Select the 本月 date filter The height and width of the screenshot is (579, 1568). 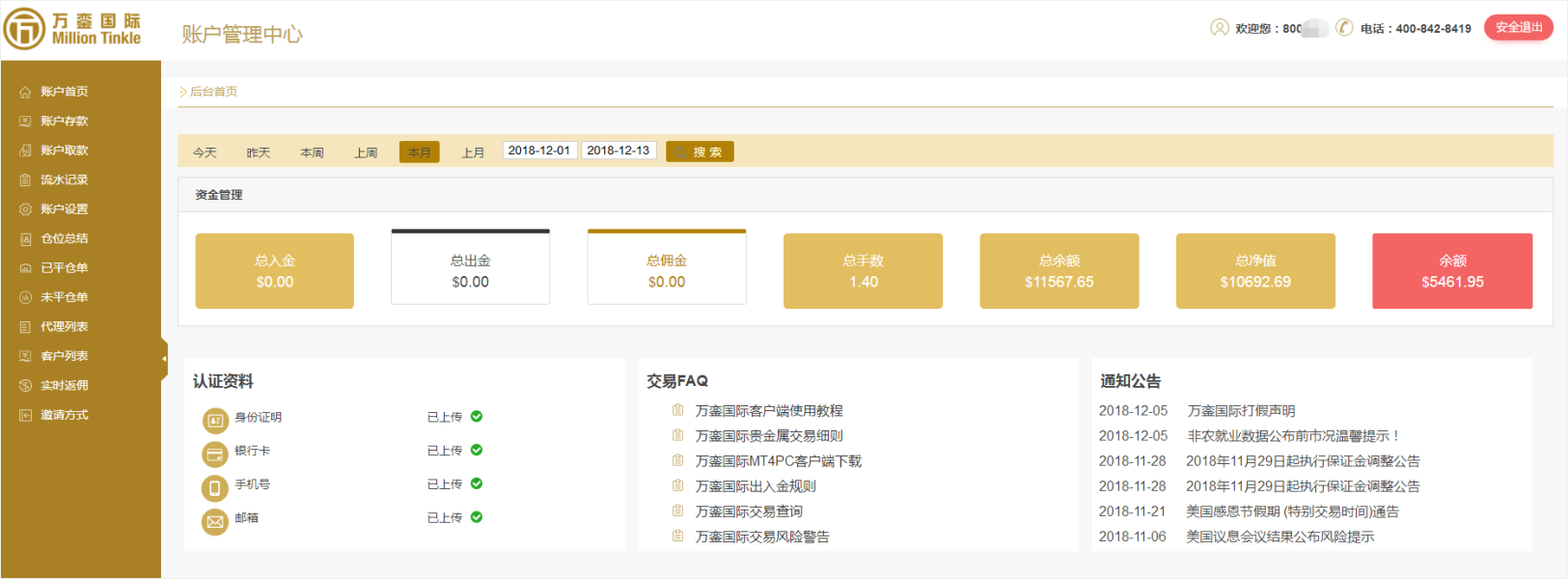419,152
